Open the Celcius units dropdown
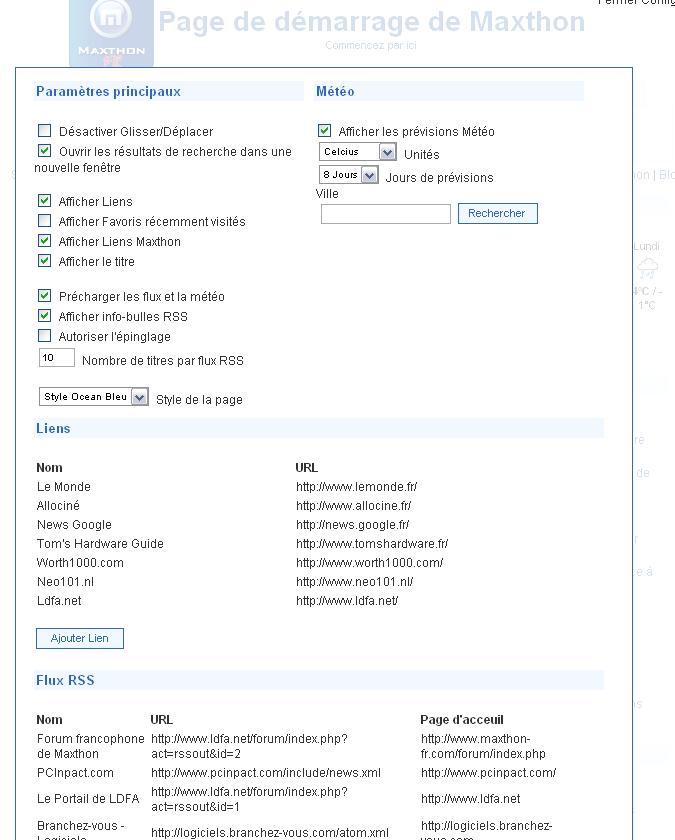 click(x=357, y=152)
